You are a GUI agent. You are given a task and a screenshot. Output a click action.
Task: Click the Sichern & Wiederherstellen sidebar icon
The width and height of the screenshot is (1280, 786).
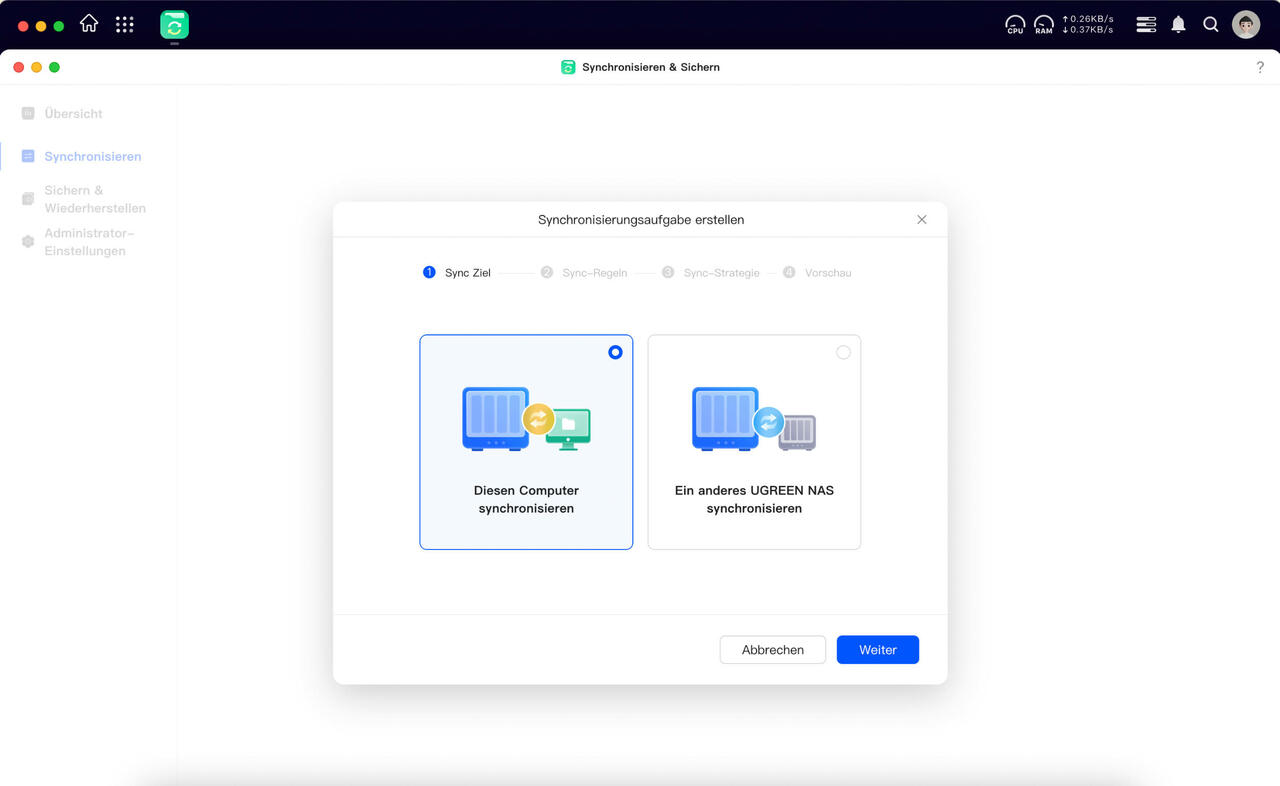point(28,199)
